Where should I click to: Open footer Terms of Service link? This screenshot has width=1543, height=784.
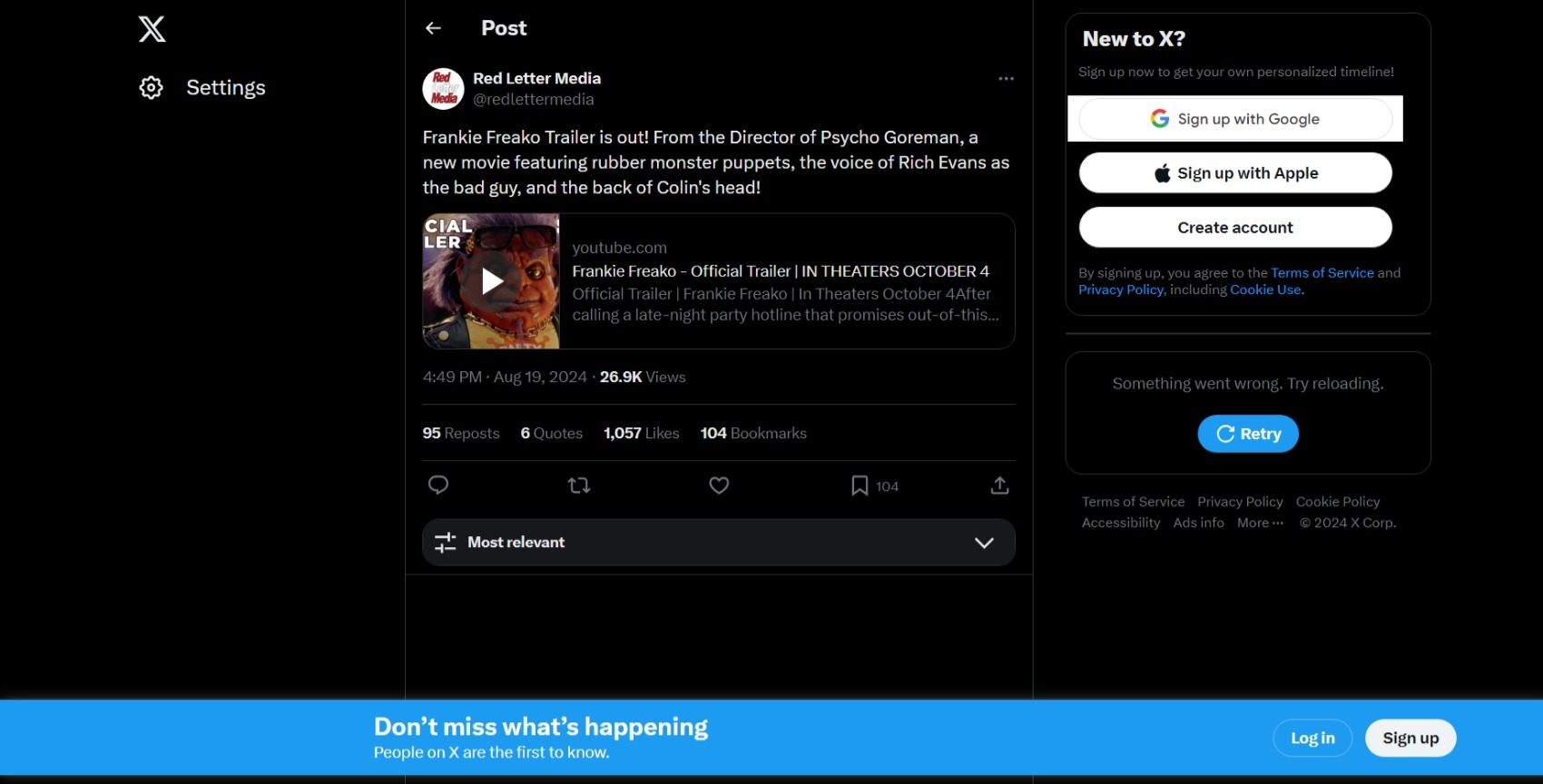pos(1133,502)
